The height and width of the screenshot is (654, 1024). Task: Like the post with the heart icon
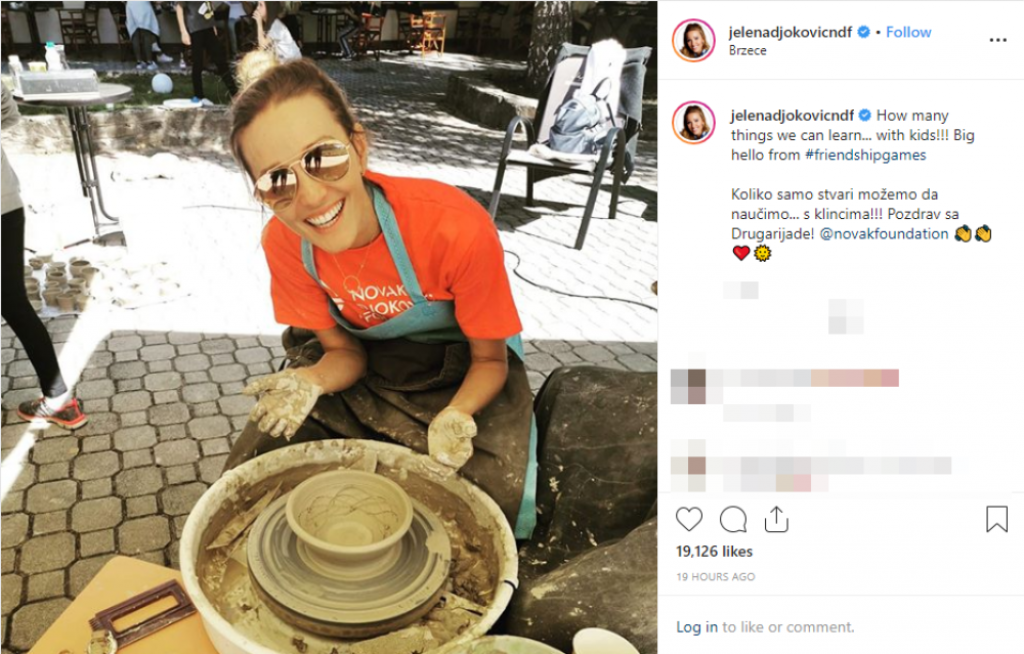click(688, 519)
